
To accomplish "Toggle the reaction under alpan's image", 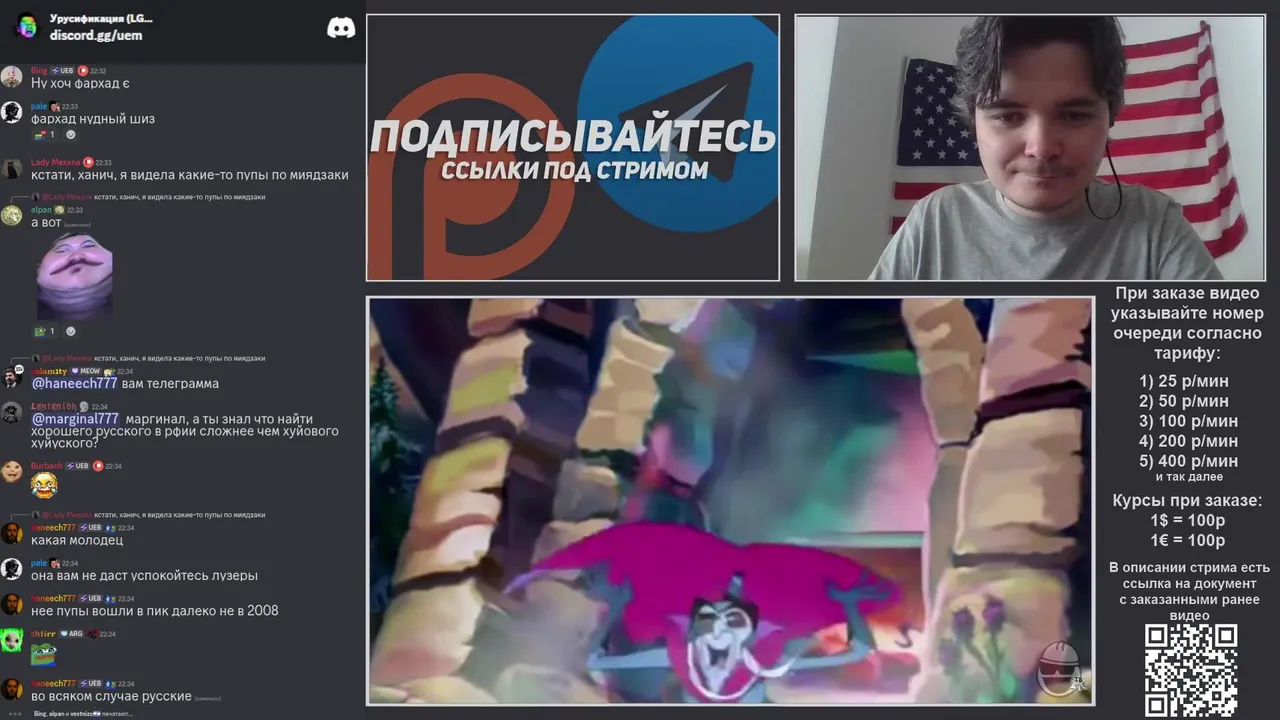I will tap(45, 331).
